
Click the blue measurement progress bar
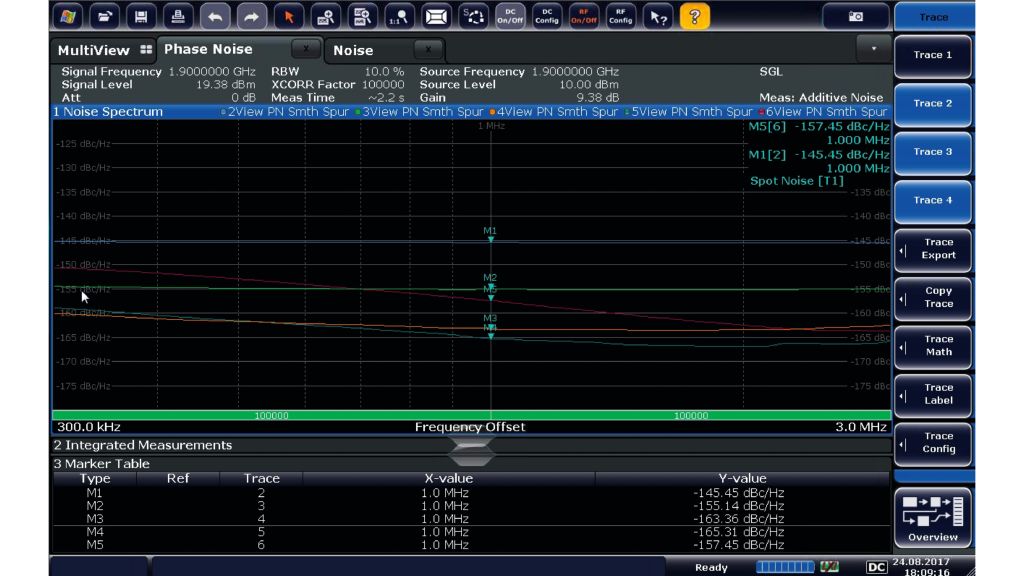click(785, 567)
